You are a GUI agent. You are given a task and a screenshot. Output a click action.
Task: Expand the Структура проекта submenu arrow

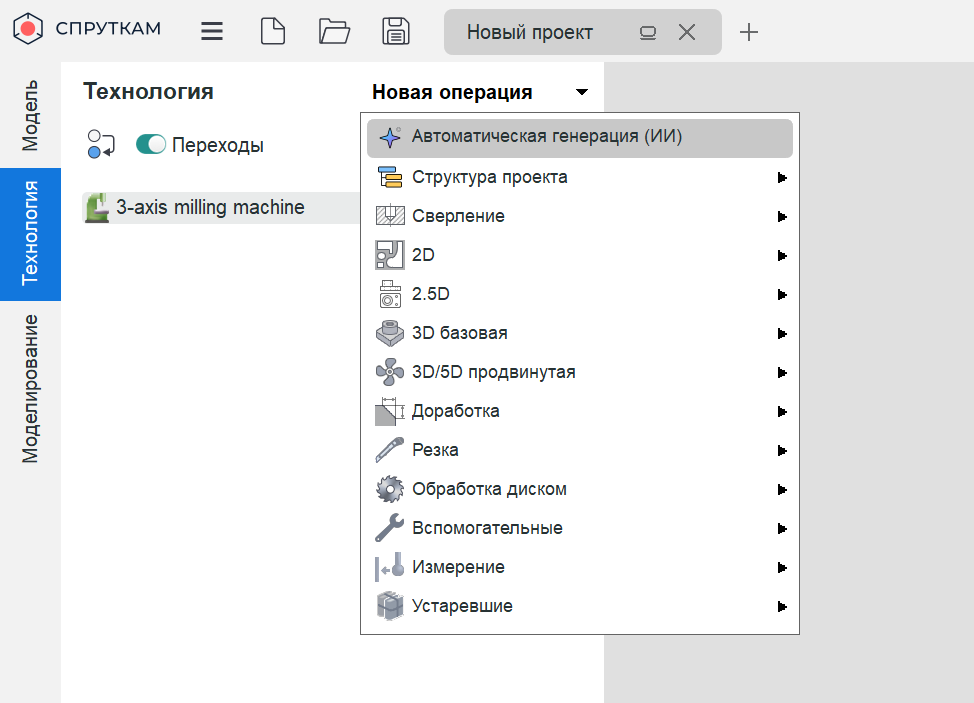[x=782, y=178]
